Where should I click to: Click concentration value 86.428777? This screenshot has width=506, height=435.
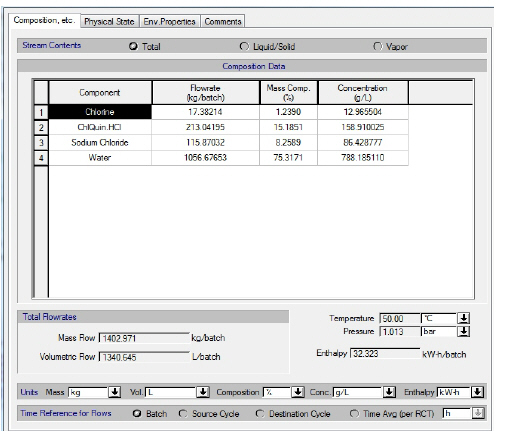363,143
